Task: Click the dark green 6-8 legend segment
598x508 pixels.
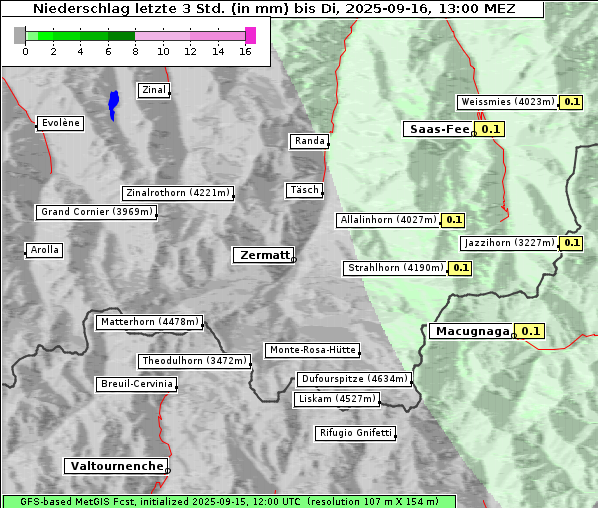Action: (x=122, y=36)
